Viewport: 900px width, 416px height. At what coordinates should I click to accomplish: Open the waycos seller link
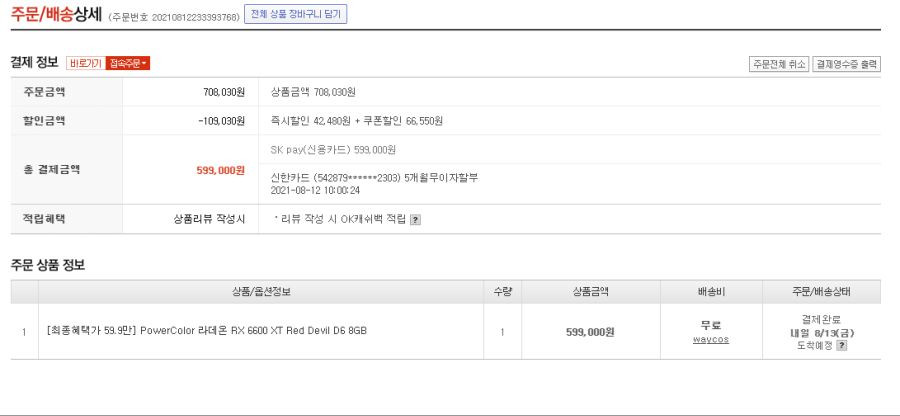(x=711, y=340)
